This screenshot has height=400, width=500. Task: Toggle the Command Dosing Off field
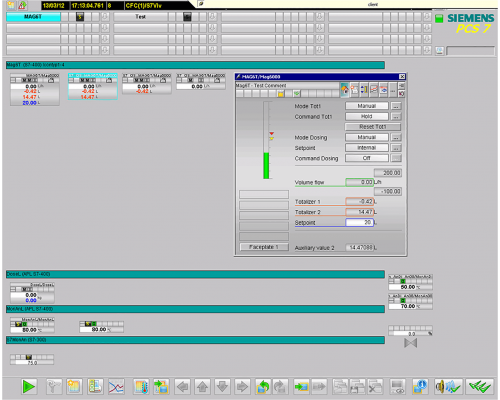click(x=367, y=158)
